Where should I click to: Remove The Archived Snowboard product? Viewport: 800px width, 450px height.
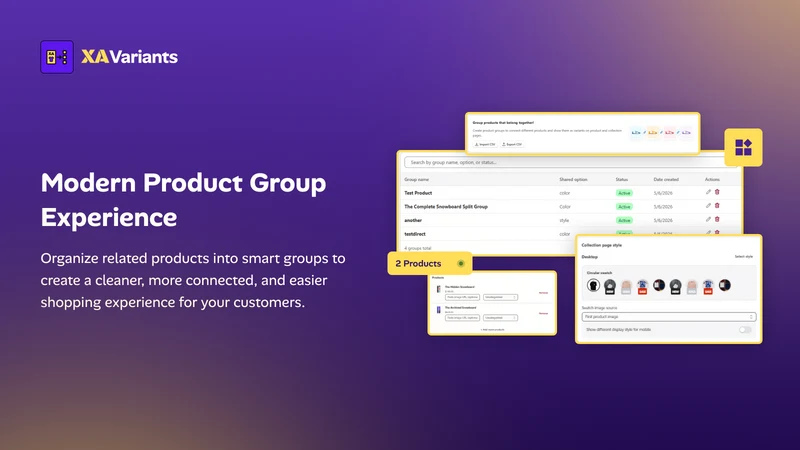[x=543, y=313]
